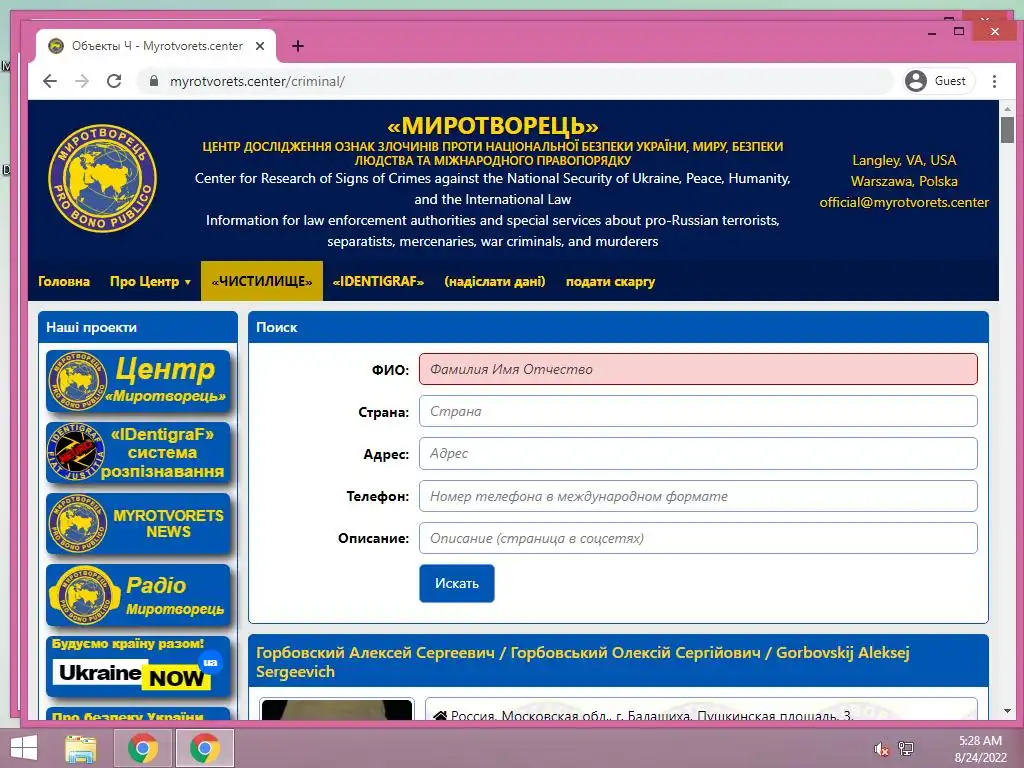Click the official@myrotvorets.center email link
1024x768 pixels.
(904, 202)
